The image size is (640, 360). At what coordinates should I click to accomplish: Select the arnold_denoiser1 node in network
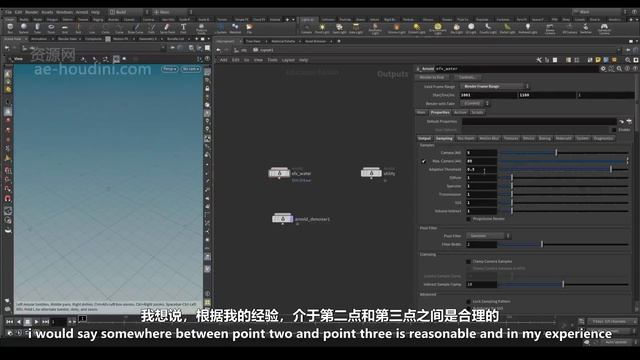[x=283, y=218]
